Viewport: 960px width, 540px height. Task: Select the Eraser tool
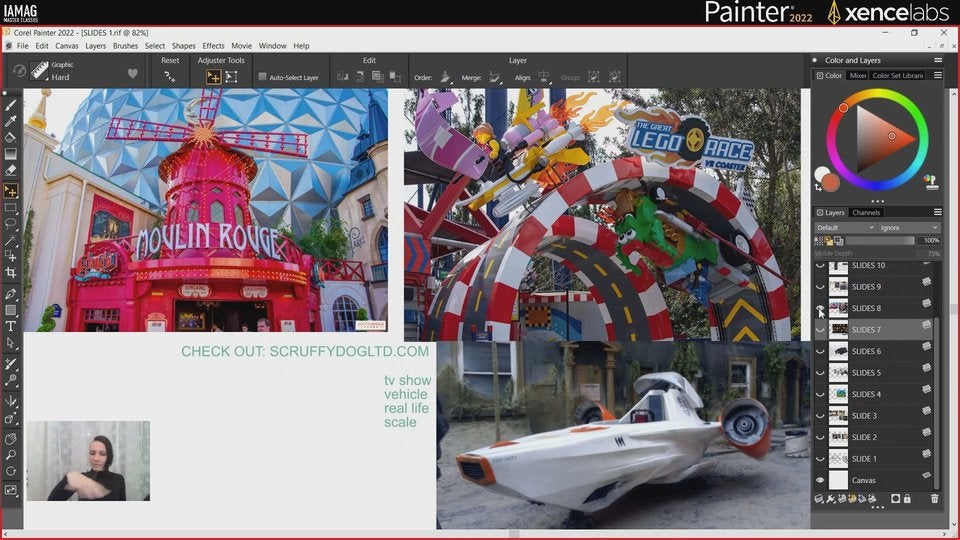pyautogui.click(x=11, y=170)
